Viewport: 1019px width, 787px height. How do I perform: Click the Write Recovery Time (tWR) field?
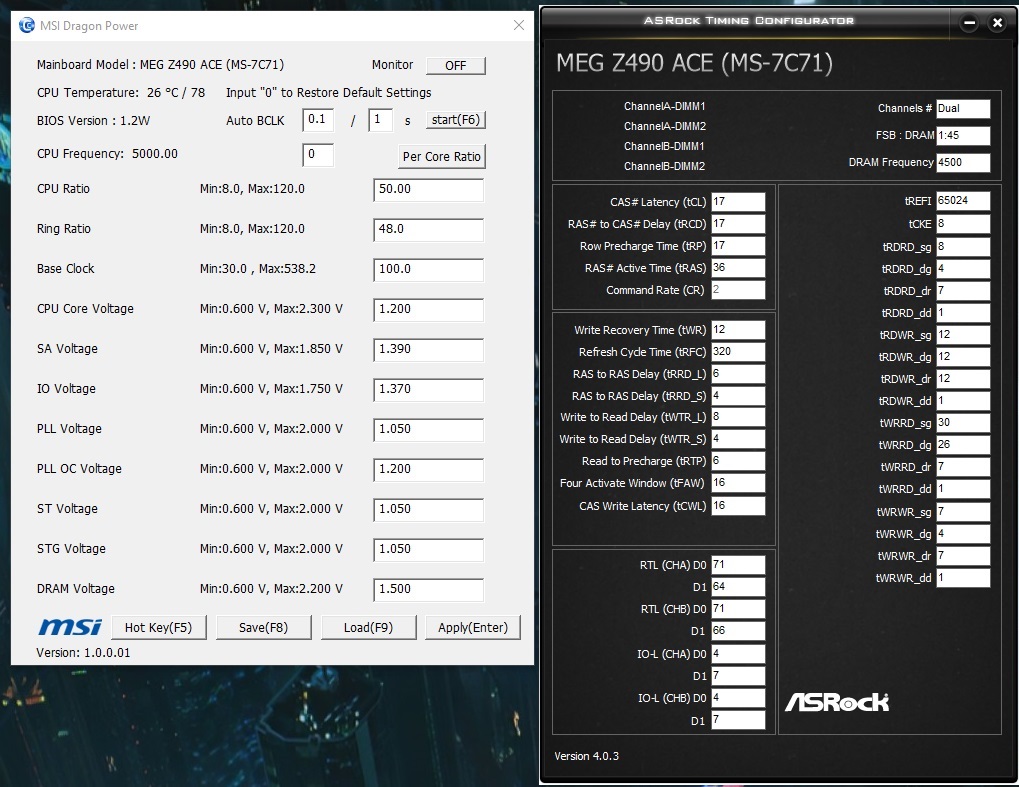[738, 330]
